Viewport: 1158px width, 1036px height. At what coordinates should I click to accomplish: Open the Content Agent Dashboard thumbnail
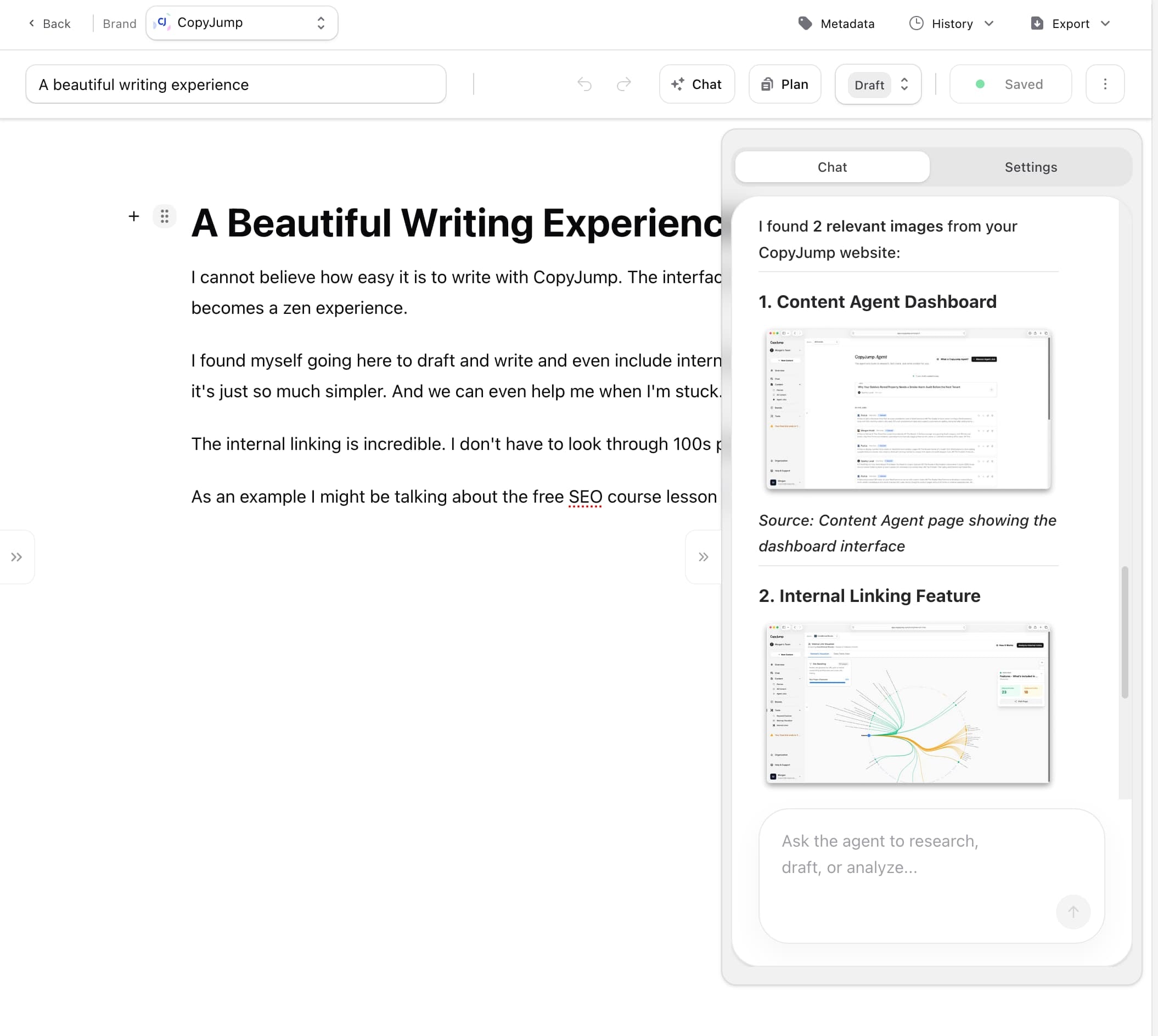908,409
